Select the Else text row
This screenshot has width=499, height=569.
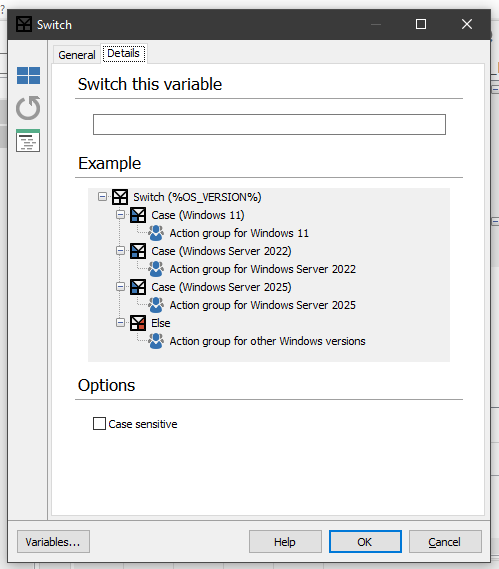pos(161,323)
